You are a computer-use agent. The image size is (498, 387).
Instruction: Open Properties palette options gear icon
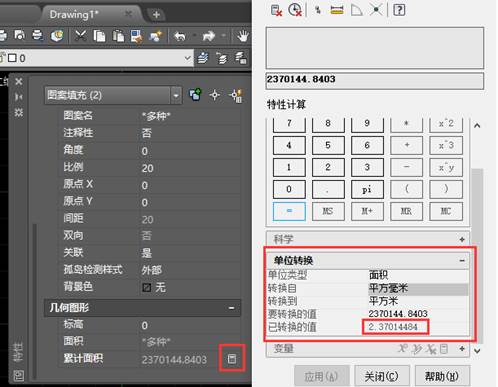[19, 112]
